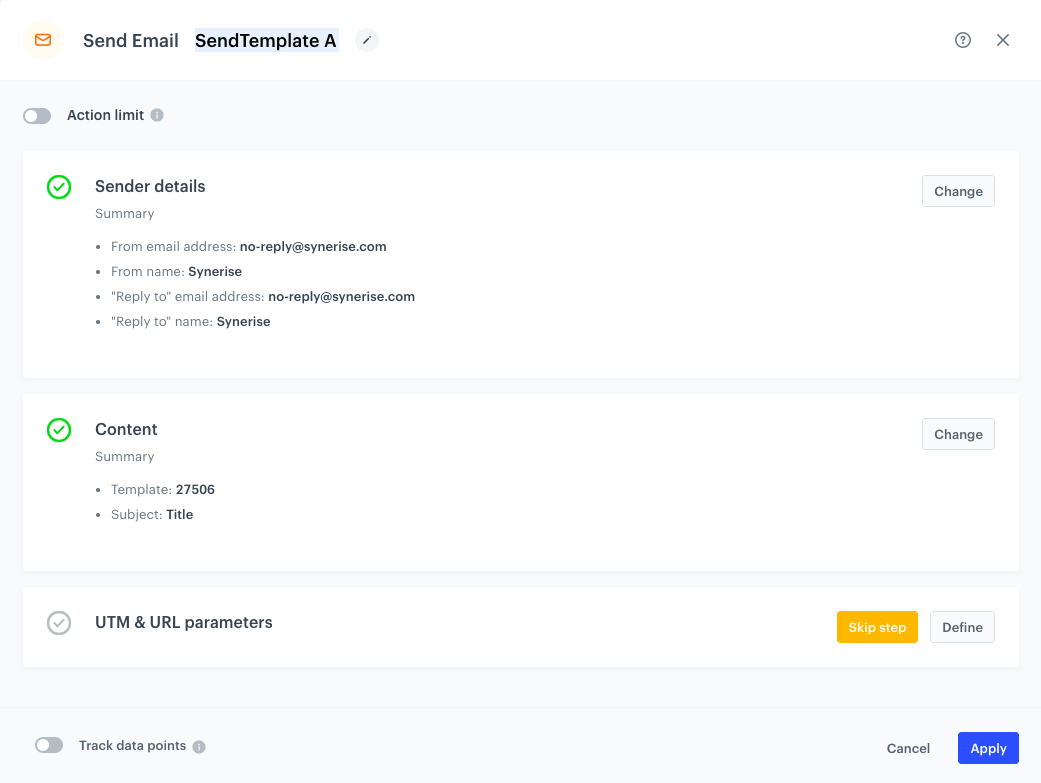Click Skip step for UTM parameters

877,627
